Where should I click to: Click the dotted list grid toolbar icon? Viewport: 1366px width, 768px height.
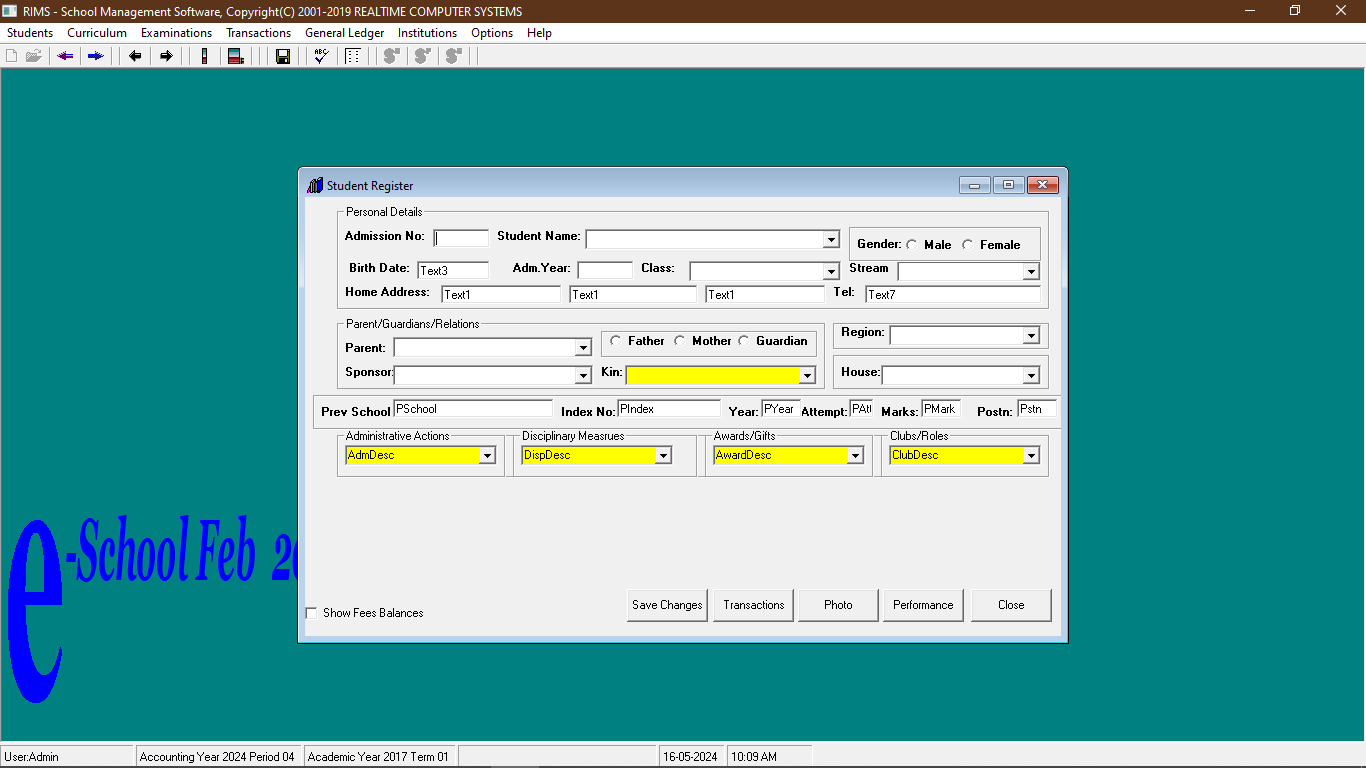[x=352, y=56]
